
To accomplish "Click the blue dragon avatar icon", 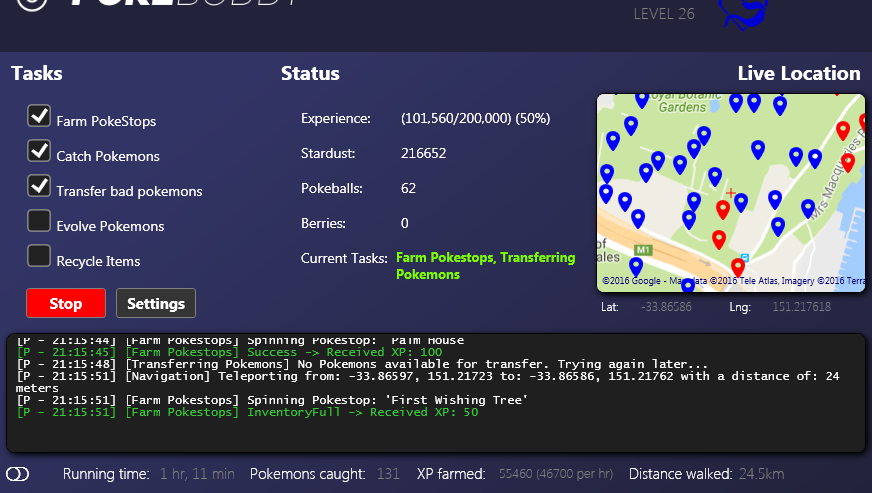I will (745, 14).
